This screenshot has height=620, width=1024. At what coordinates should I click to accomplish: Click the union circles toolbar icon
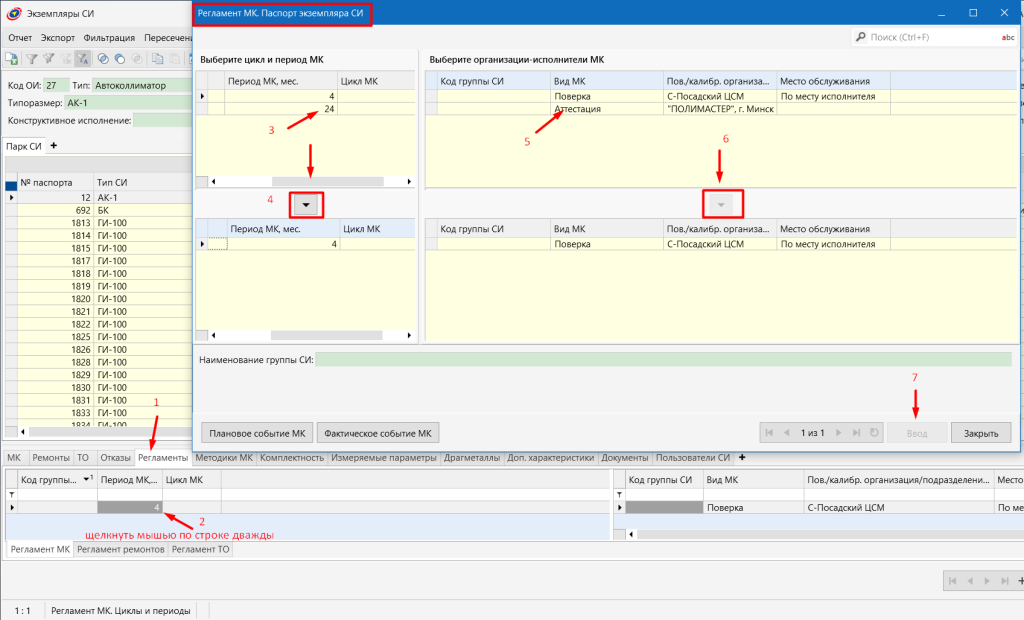(120, 59)
